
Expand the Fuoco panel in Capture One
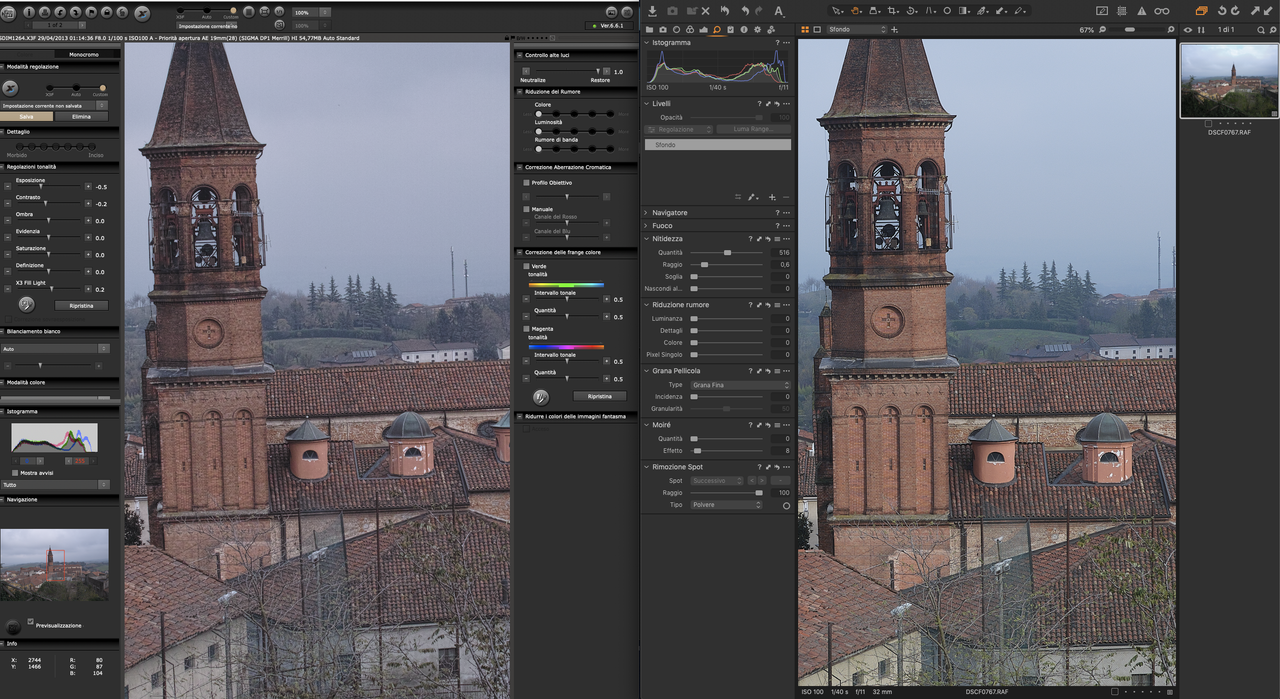pos(646,225)
